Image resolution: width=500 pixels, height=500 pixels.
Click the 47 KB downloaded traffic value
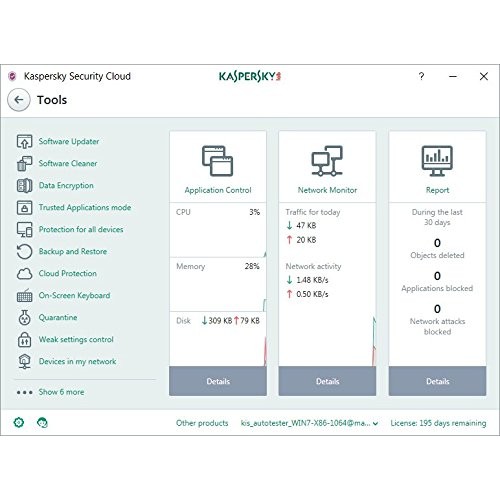(x=306, y=225)
